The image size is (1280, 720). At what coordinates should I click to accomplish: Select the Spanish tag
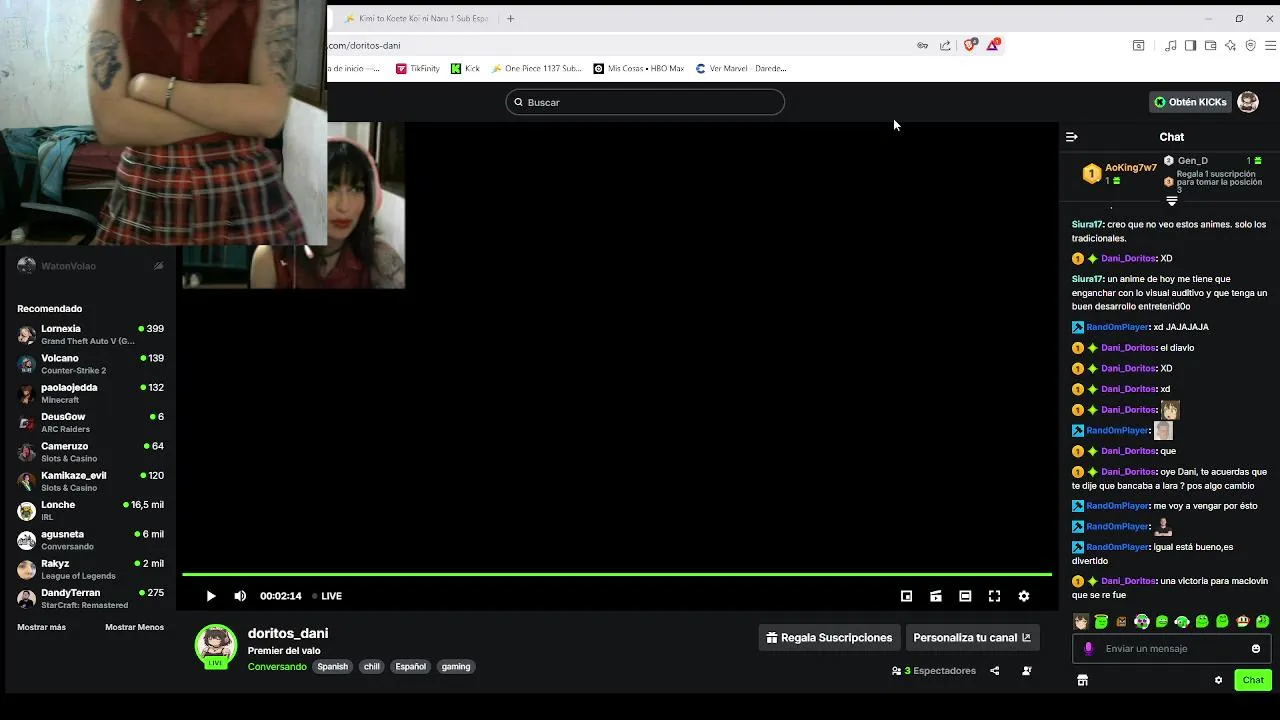click(x=332, y=667)
